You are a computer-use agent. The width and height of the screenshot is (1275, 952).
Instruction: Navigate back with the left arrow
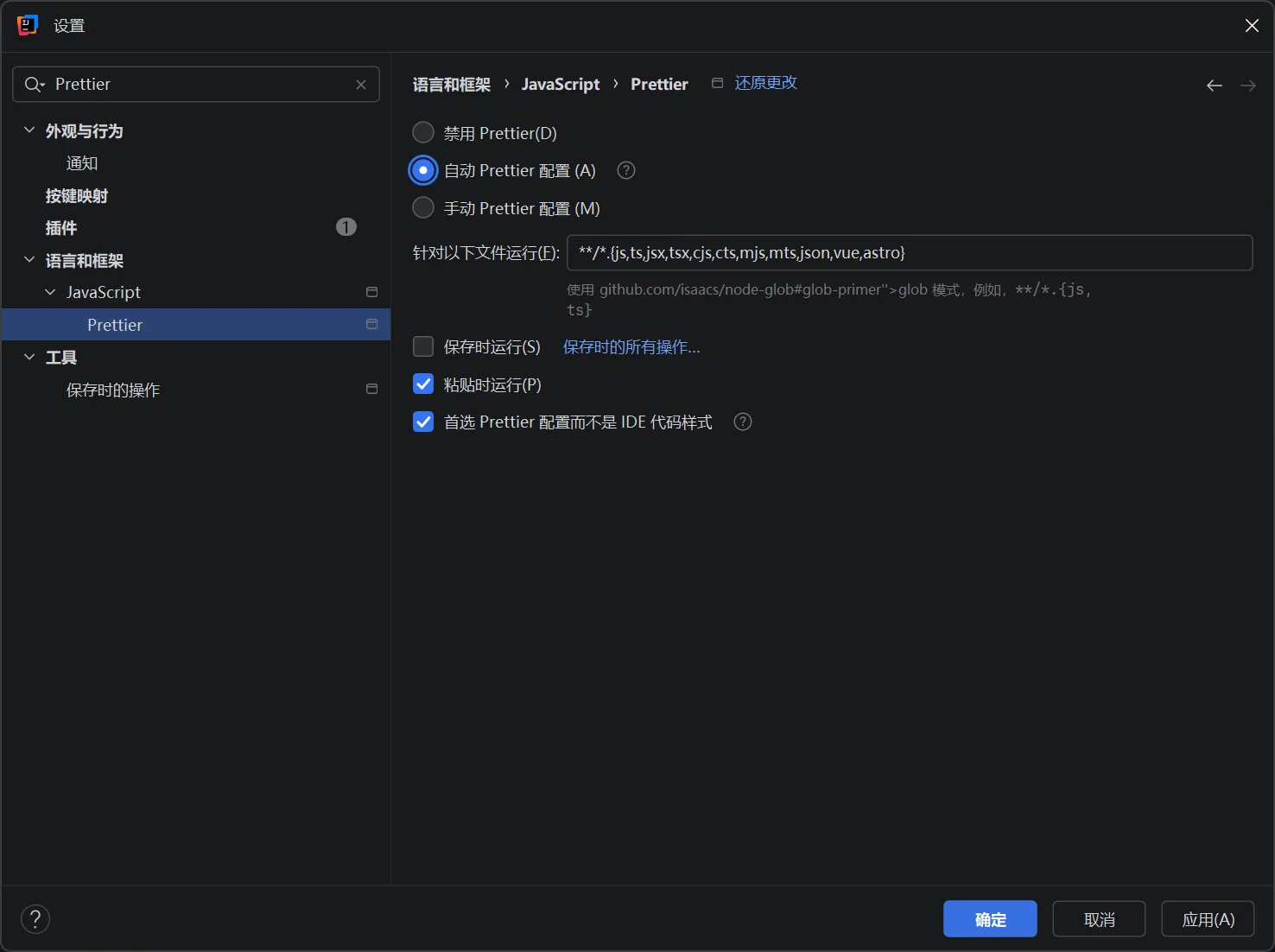[x=1214, y=85]
